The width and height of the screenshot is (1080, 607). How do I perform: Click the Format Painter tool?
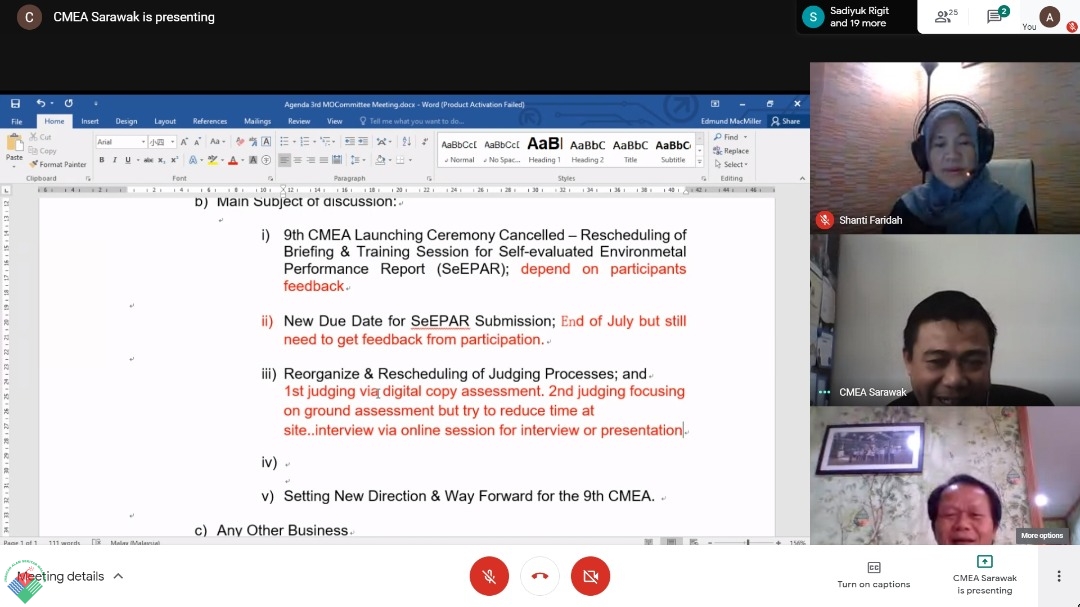pyautogui.click(x=58, y=164)
